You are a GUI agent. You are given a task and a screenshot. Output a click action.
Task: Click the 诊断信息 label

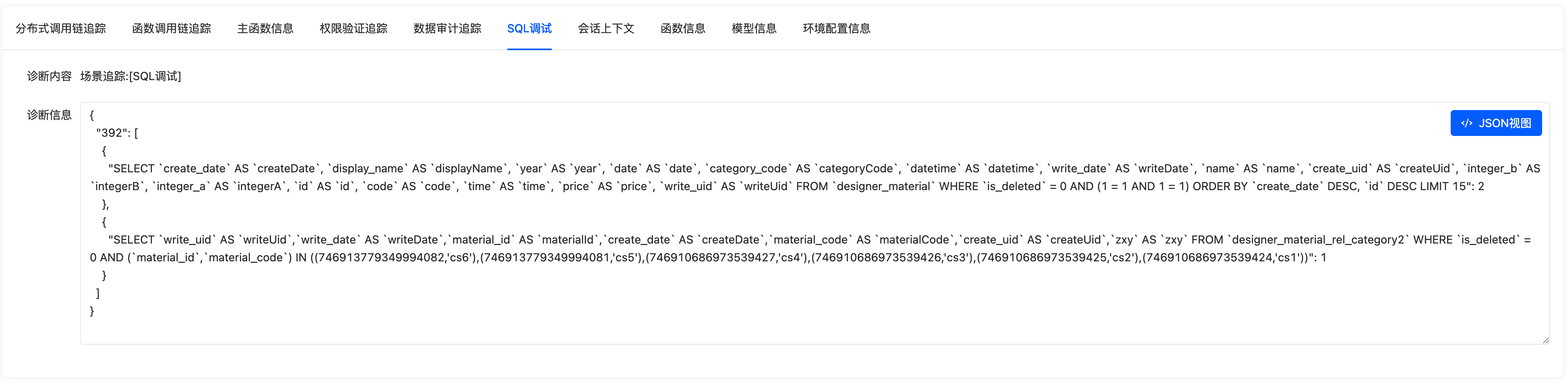pos(49,115)
